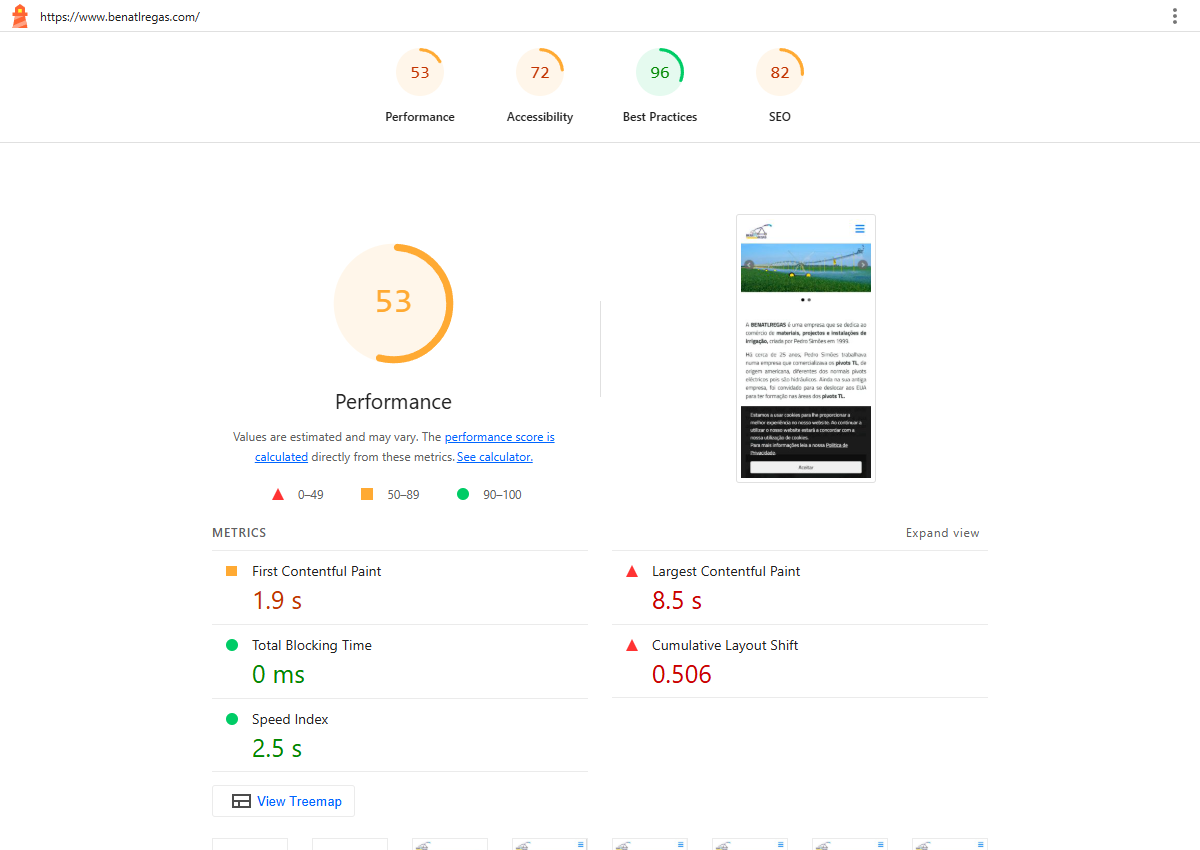The height and width of the screenshot is (850, 1200).
Task: Toggle the Expand view option for metrics
Action: pos(943,533)
